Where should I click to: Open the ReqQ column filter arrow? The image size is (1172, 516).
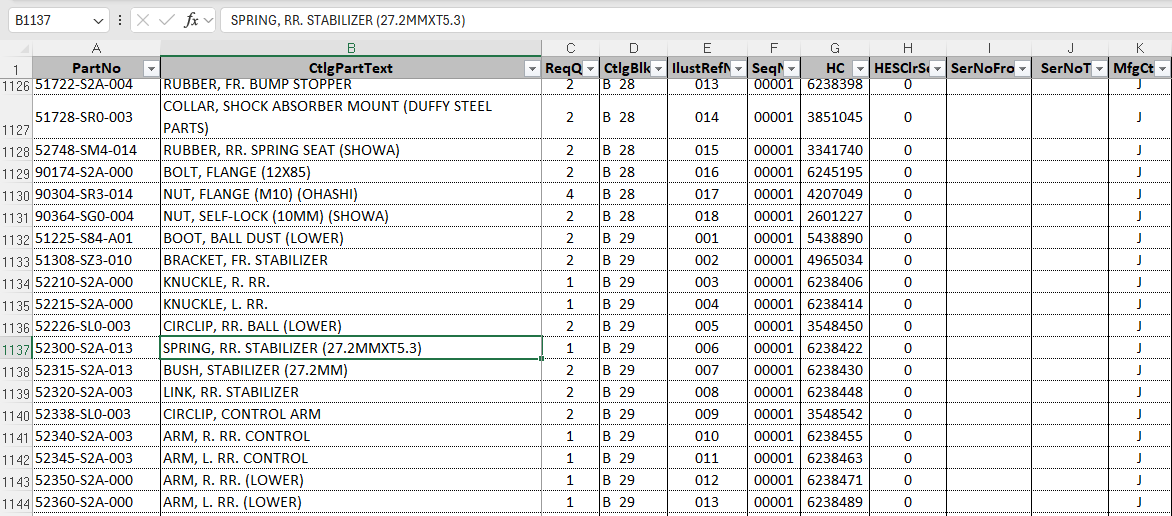point(590,68)
